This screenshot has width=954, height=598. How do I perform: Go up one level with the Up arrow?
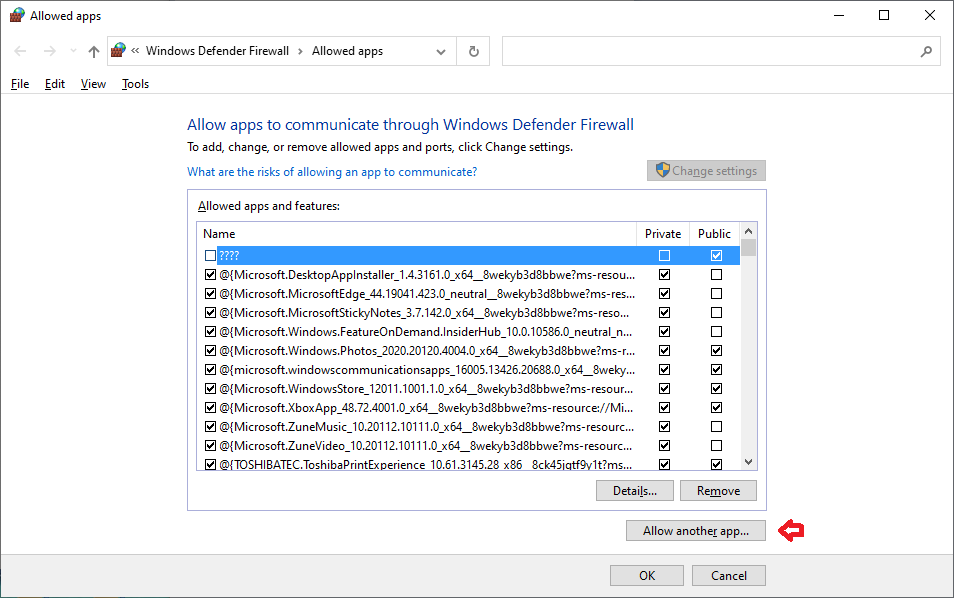click(x=94, y=52)
